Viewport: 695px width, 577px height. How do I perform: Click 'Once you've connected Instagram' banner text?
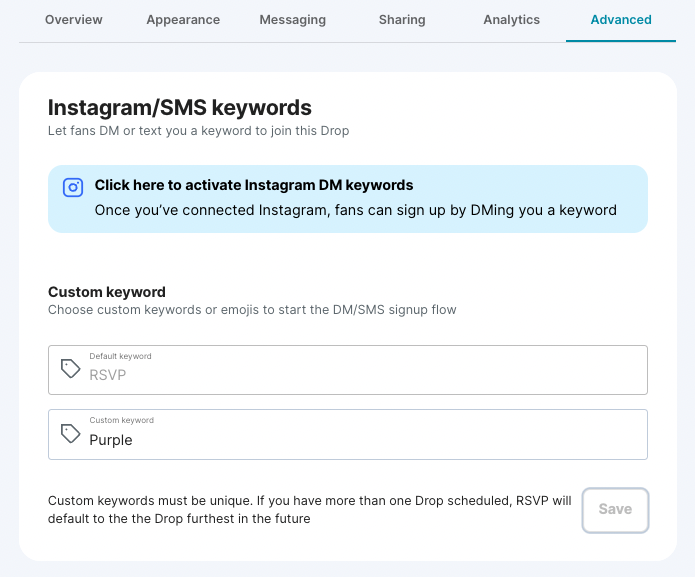(x=355, y=210)
